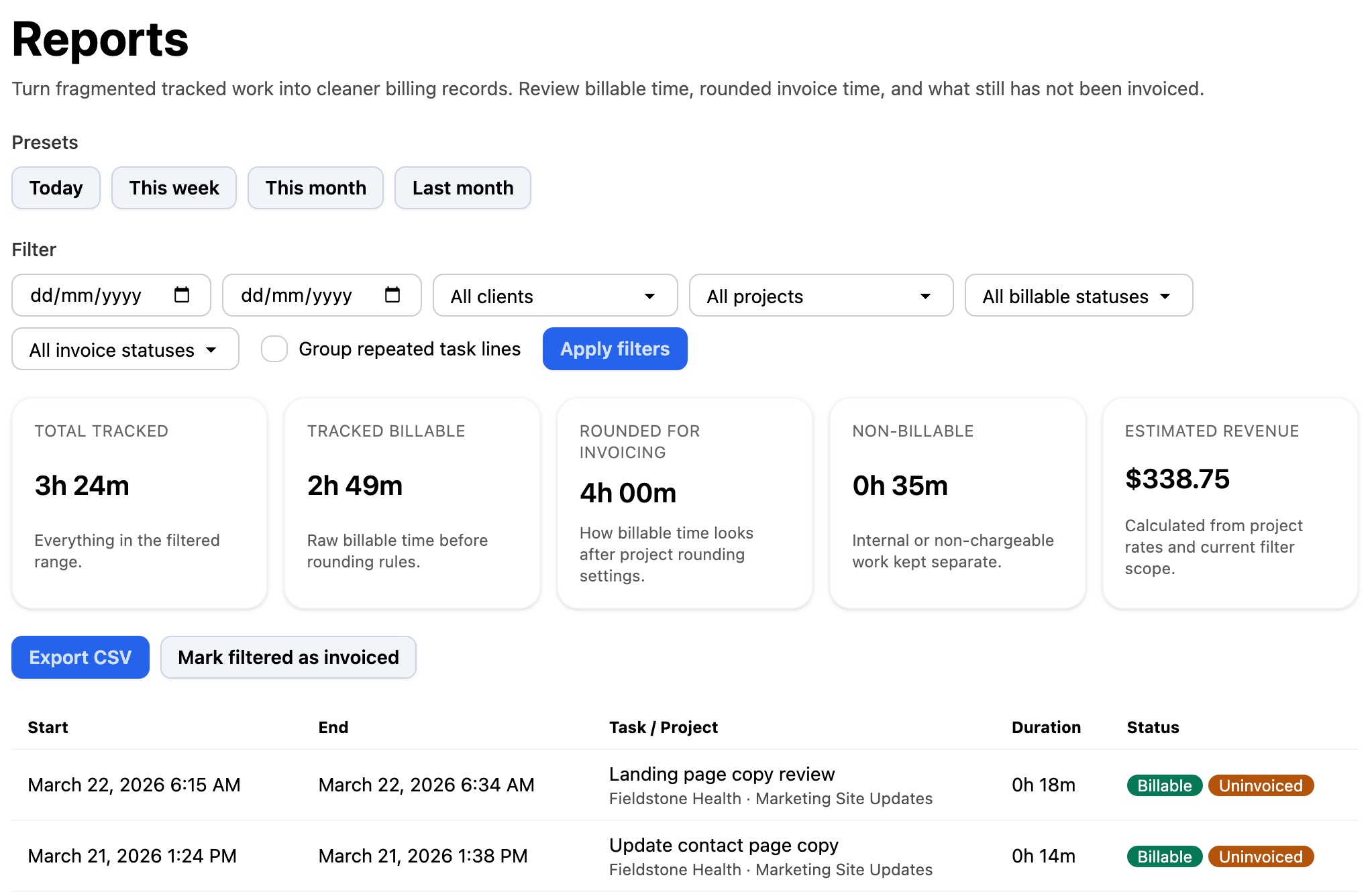This screenshot has width=1372, height=892.
Task: Select the Today preset
Action: (x=56, y=188)
